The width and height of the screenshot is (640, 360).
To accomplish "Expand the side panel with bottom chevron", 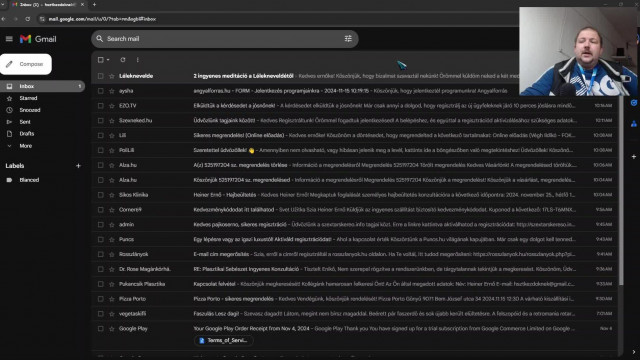I will 633,352.
